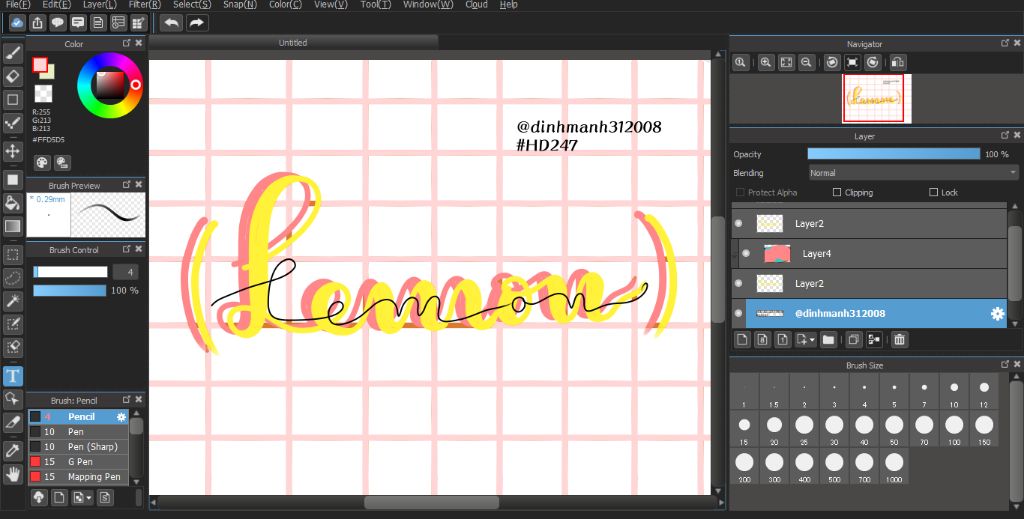The width and height of the screenshot is (1024, 519).
Task: Select the Text tool
Action: click(x=12, y=376)
